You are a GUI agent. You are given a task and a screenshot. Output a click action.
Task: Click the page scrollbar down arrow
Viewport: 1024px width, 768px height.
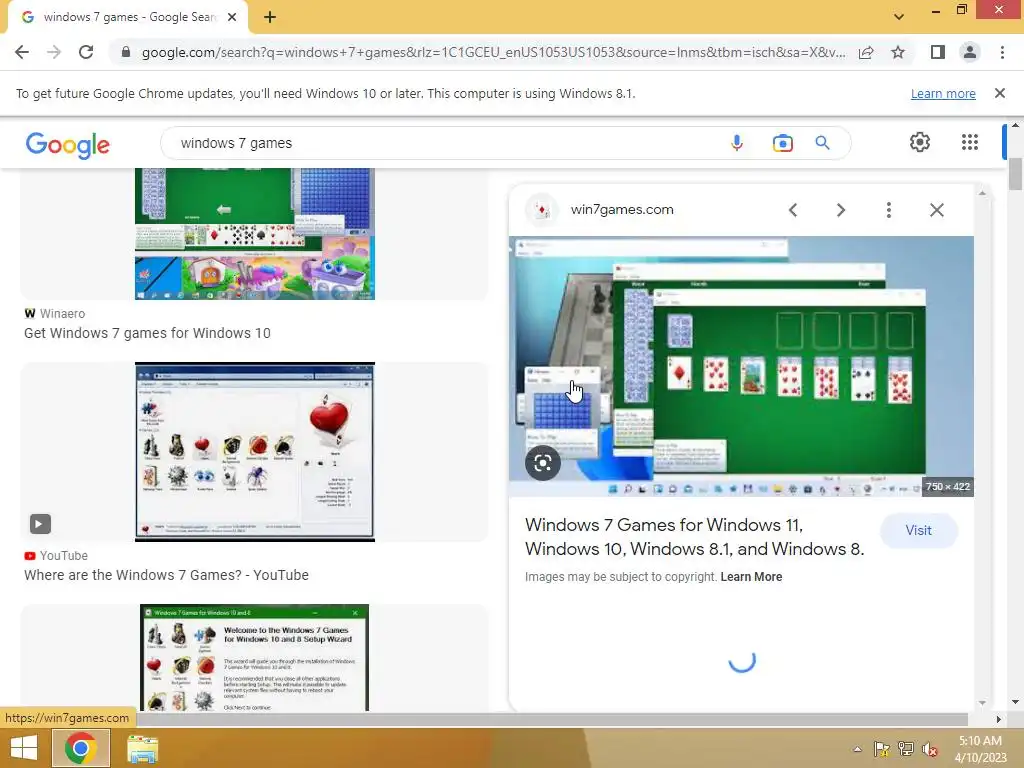pos(1015,702)
